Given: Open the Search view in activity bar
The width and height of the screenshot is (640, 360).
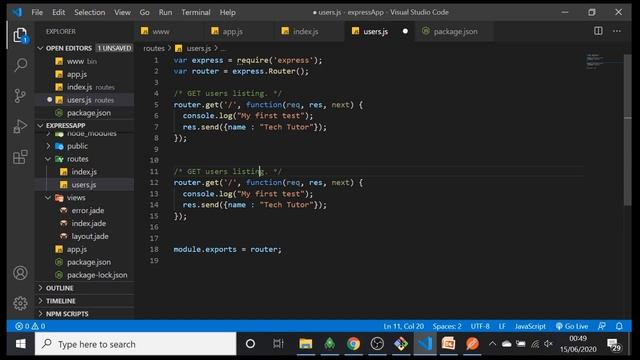Looking at the screenshot, I should coord(20,65).
